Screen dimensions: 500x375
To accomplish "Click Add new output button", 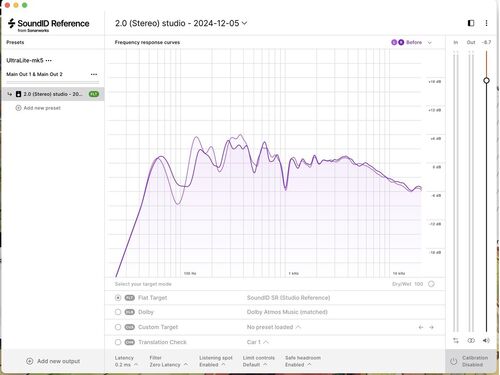I will (x=53, y=361).
